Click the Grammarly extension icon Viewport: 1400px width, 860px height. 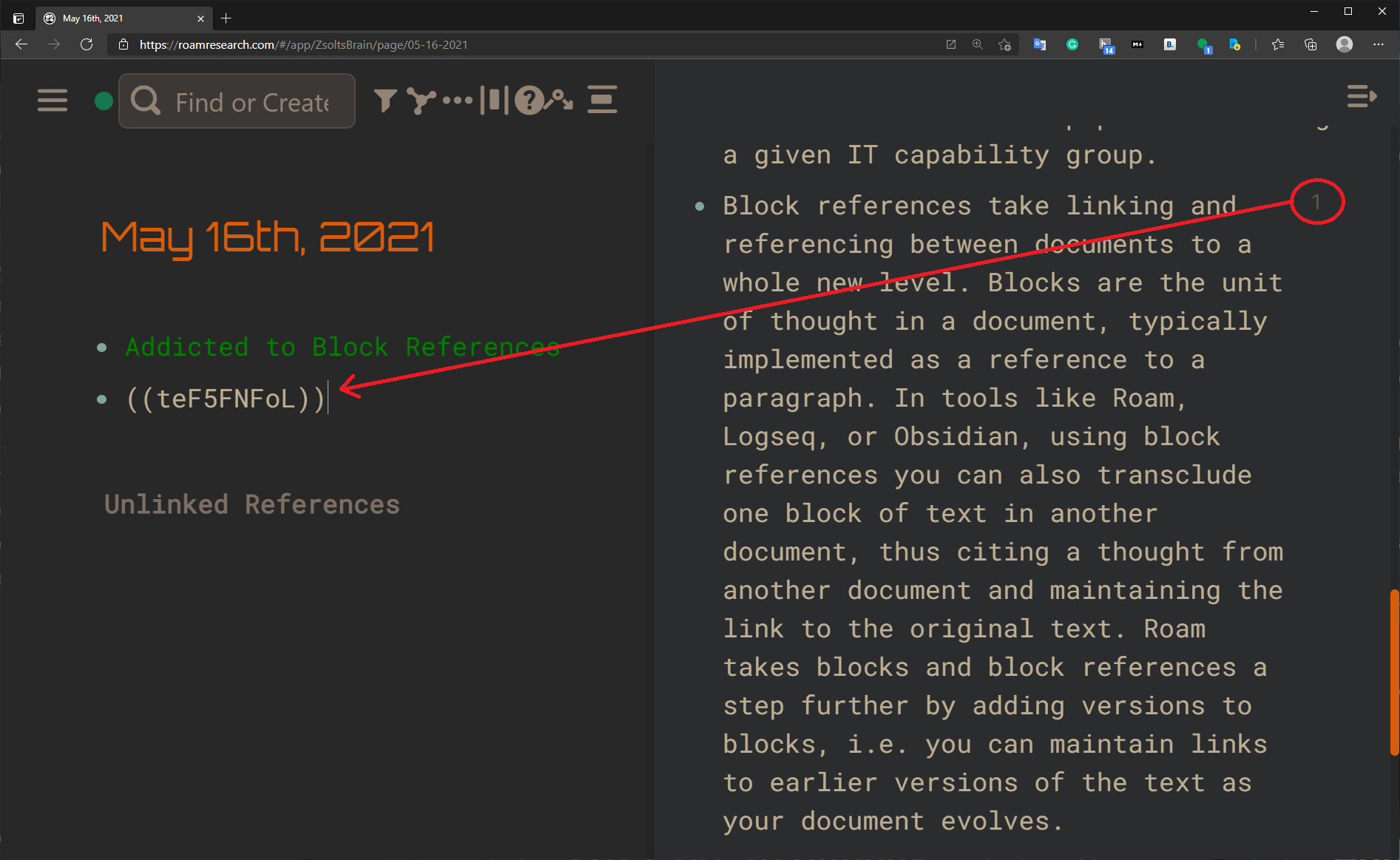coord(1072,44)
